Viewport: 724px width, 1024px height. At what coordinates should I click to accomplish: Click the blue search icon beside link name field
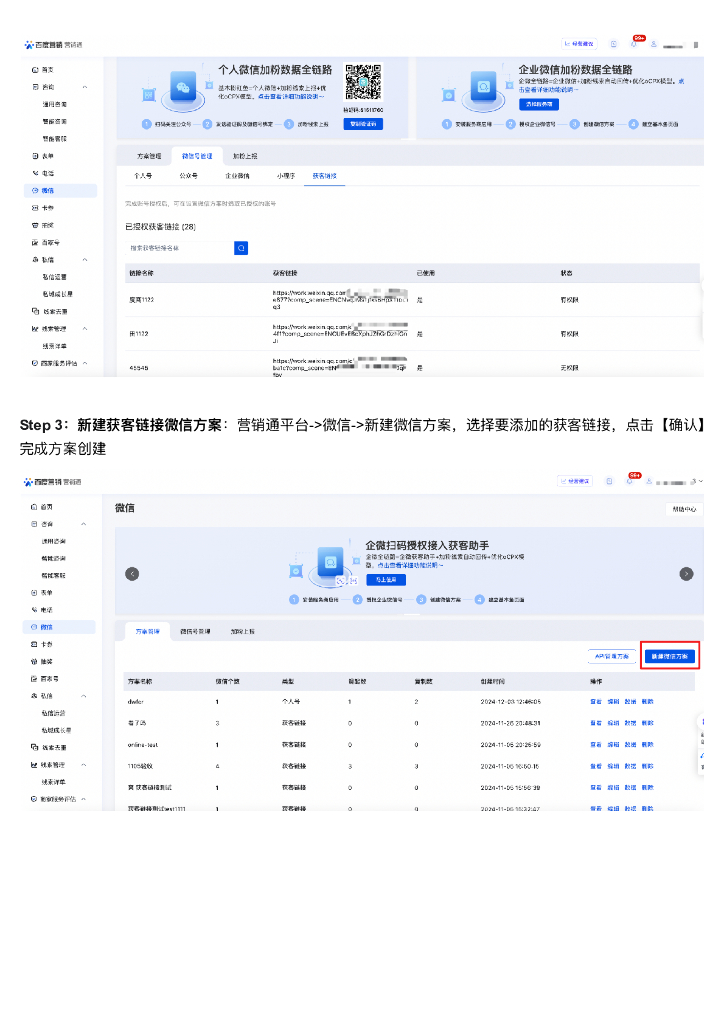tap(240, 247)
